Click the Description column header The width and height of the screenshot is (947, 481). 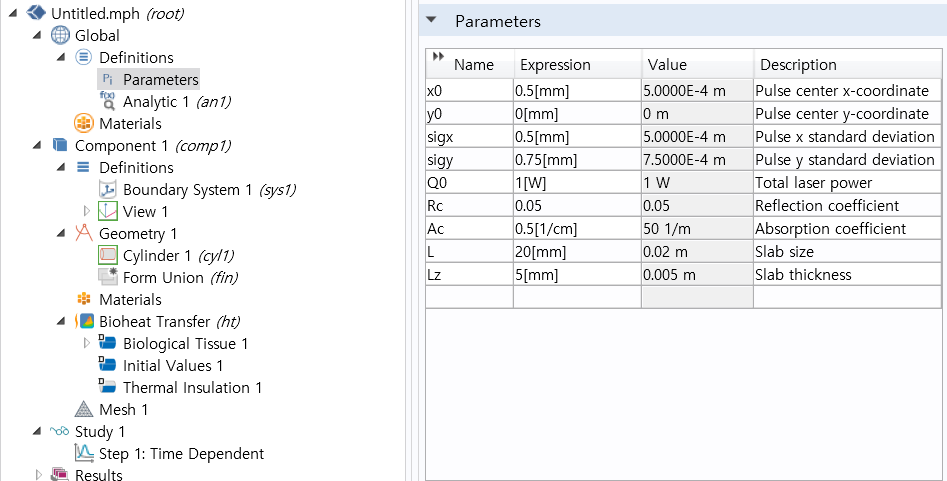pos(798,65)
